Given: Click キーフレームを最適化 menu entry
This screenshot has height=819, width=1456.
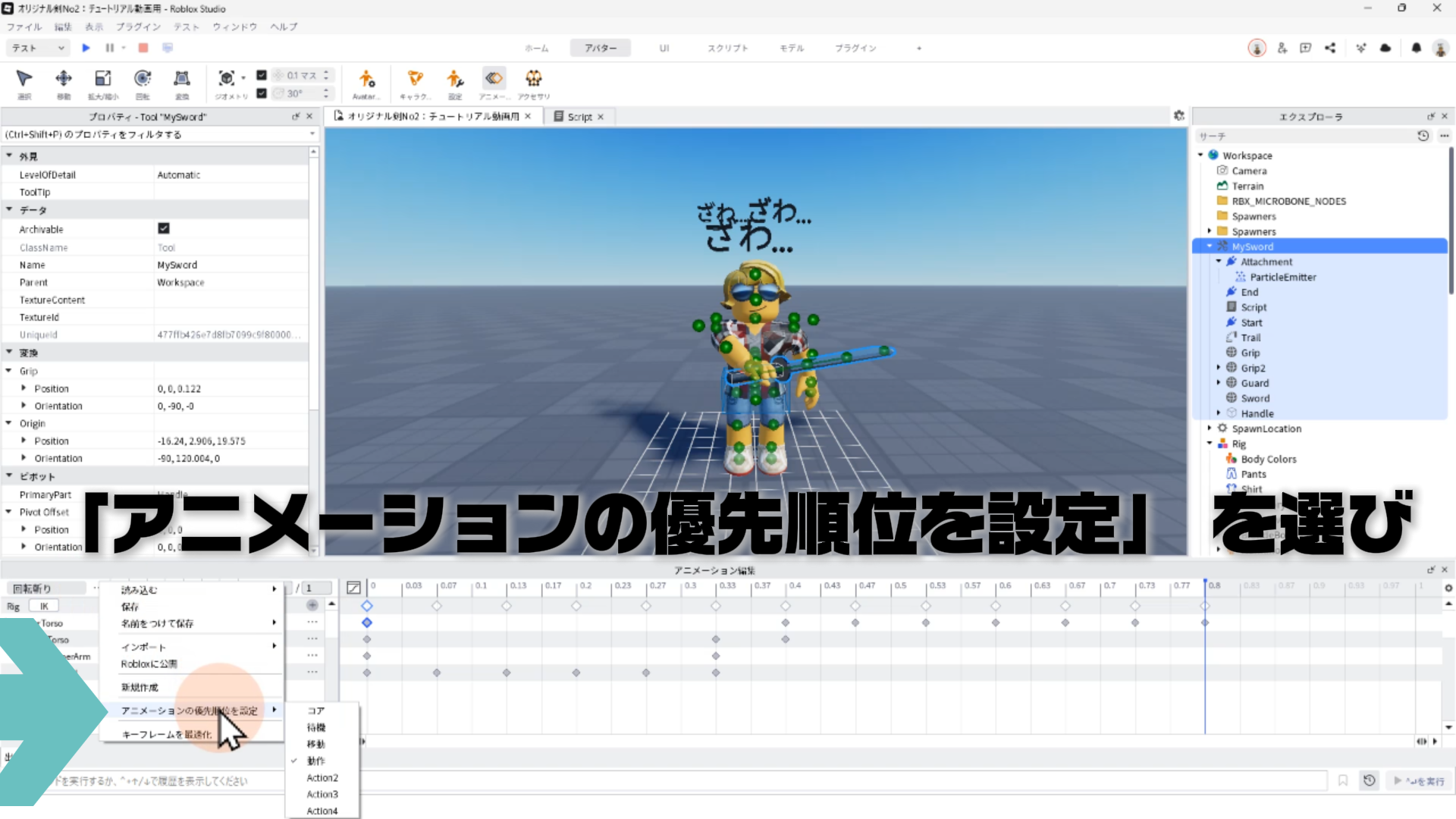Looking at the screenshot, I should pos(167,734).
